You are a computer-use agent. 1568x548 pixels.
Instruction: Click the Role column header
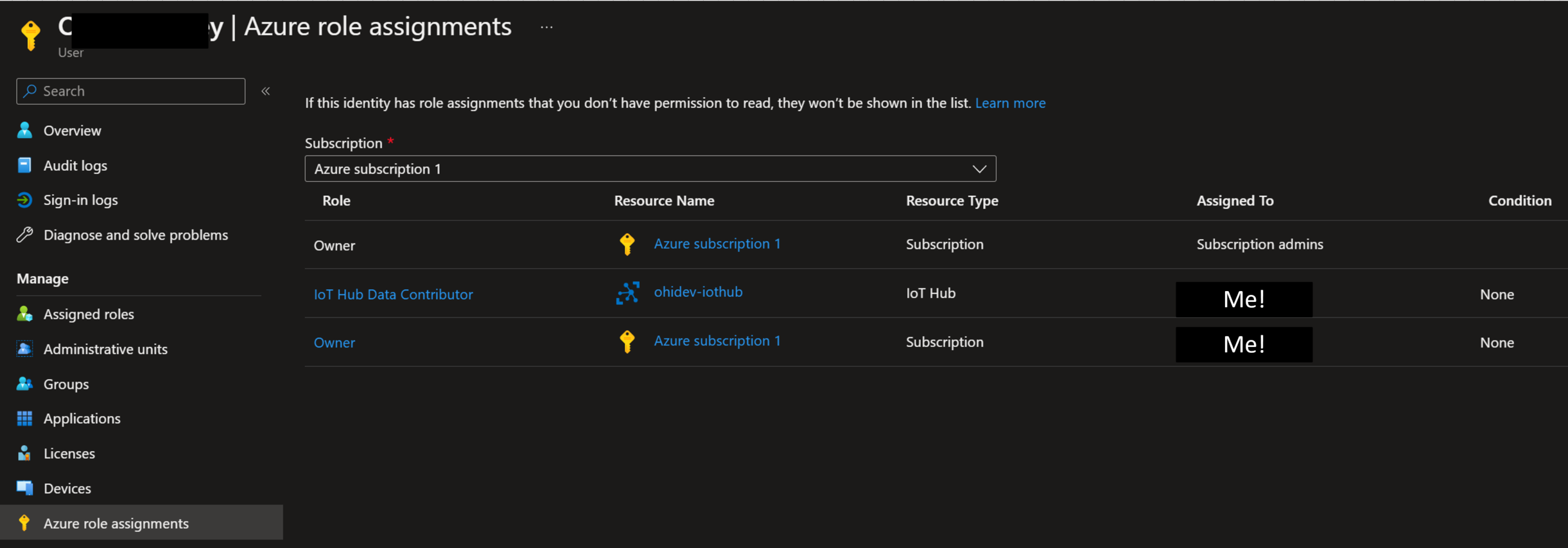coord(336,200)
